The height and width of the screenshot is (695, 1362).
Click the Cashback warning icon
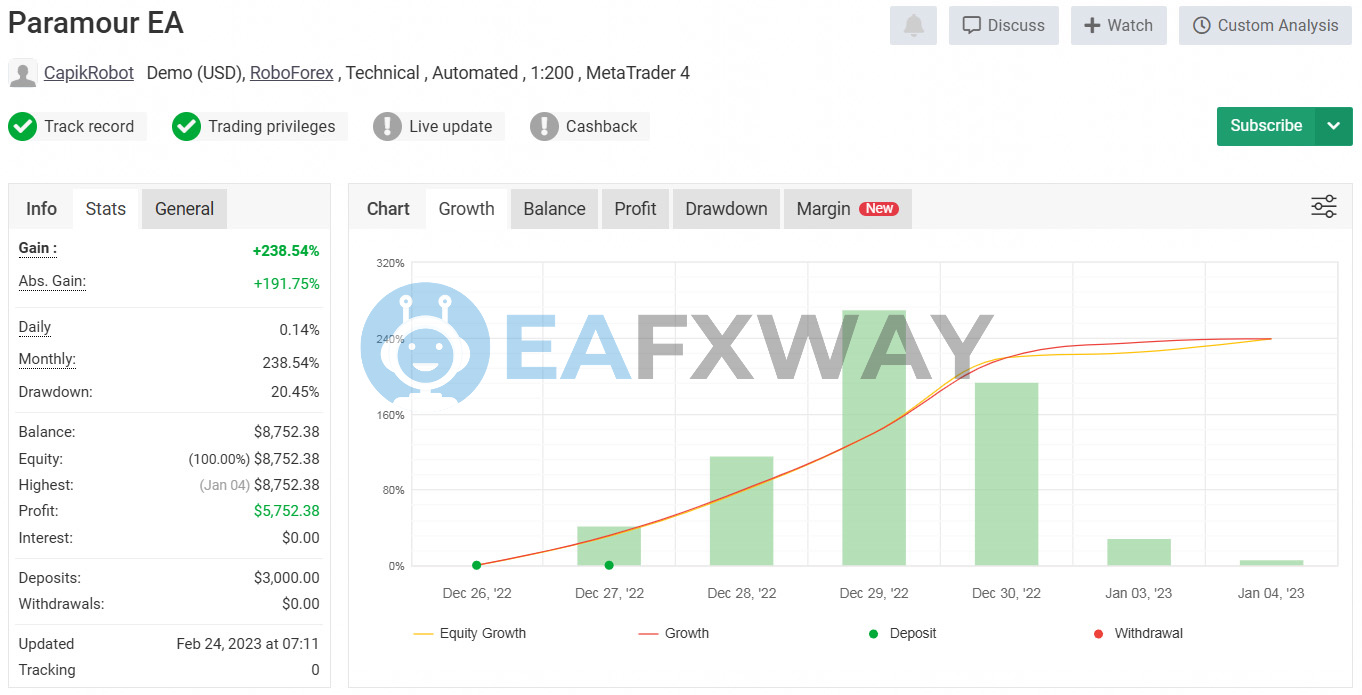(544, 127)
